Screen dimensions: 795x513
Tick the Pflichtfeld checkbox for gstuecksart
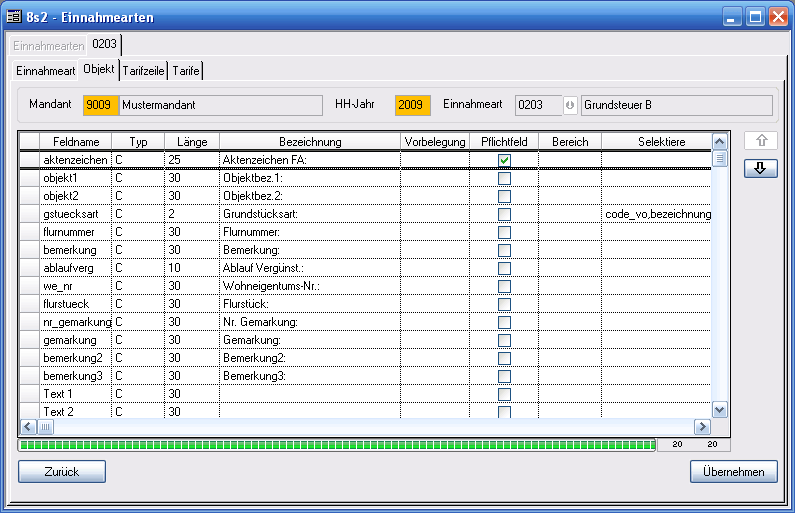(x=504, y=214)
